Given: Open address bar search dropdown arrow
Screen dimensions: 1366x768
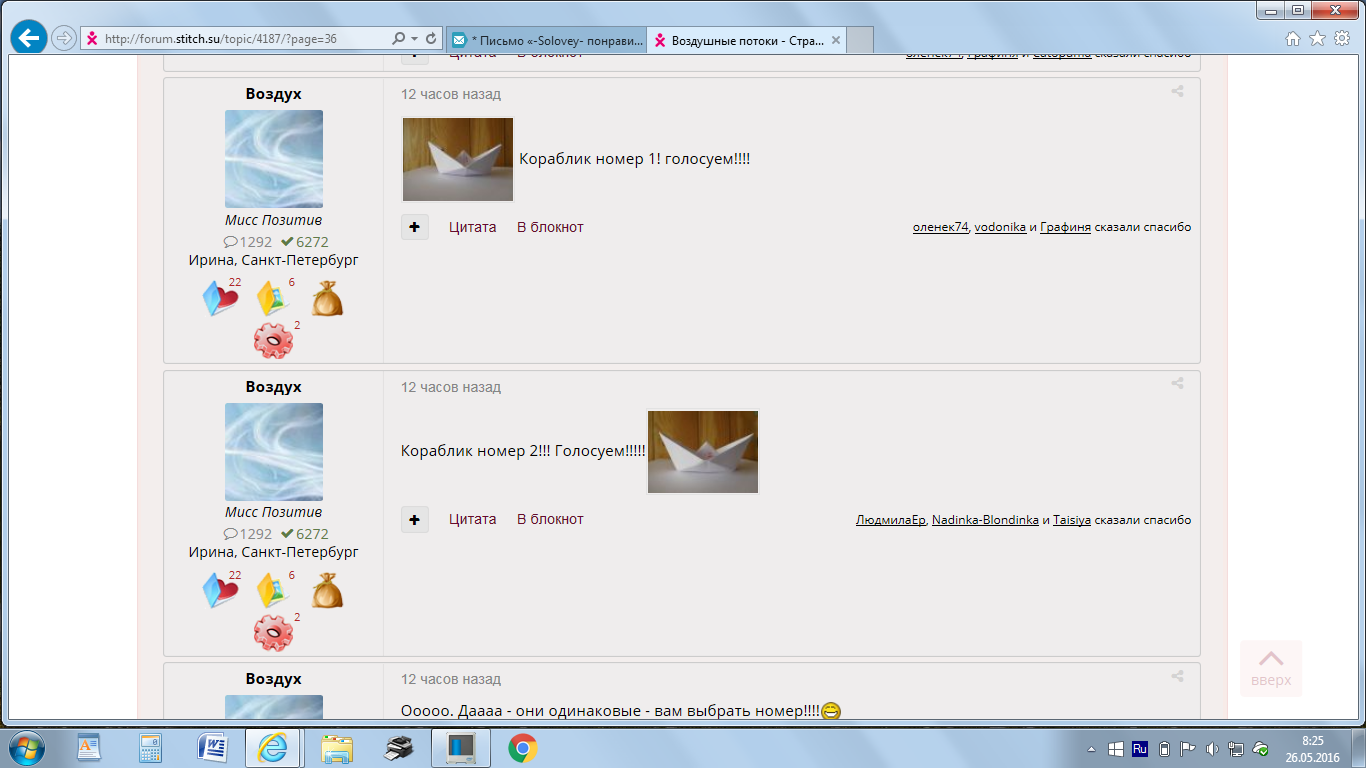Looking at the screenshot, I should pos(409,39).
